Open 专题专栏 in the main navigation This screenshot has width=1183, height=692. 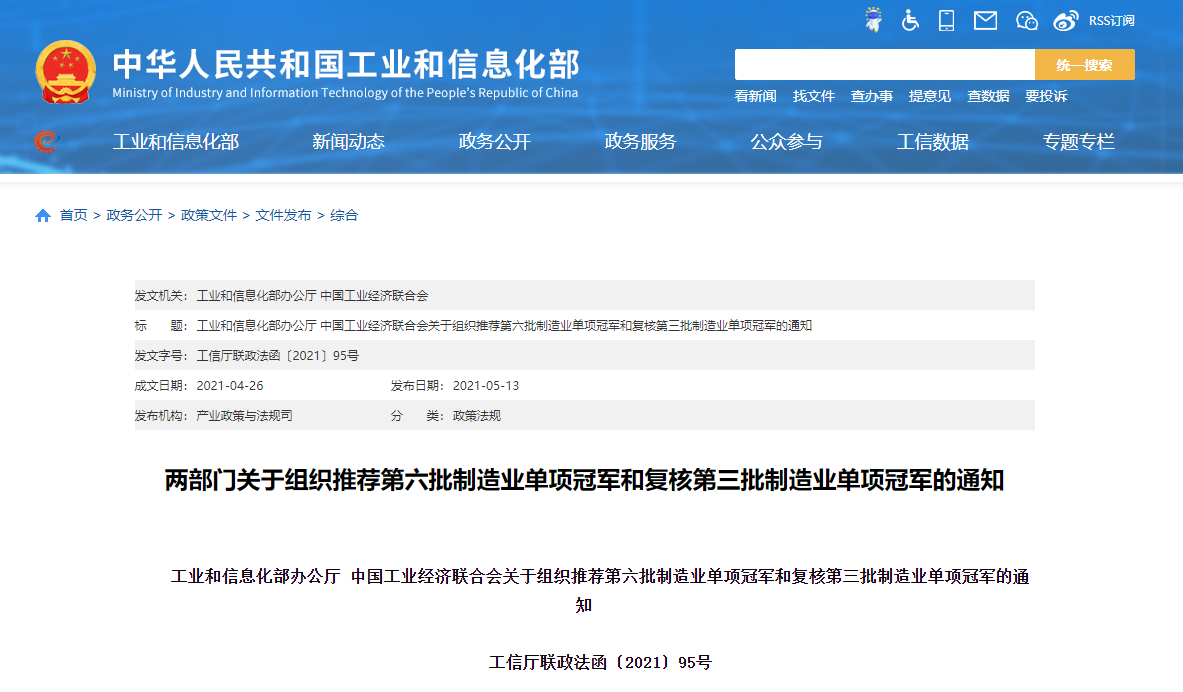point(1078,142)
